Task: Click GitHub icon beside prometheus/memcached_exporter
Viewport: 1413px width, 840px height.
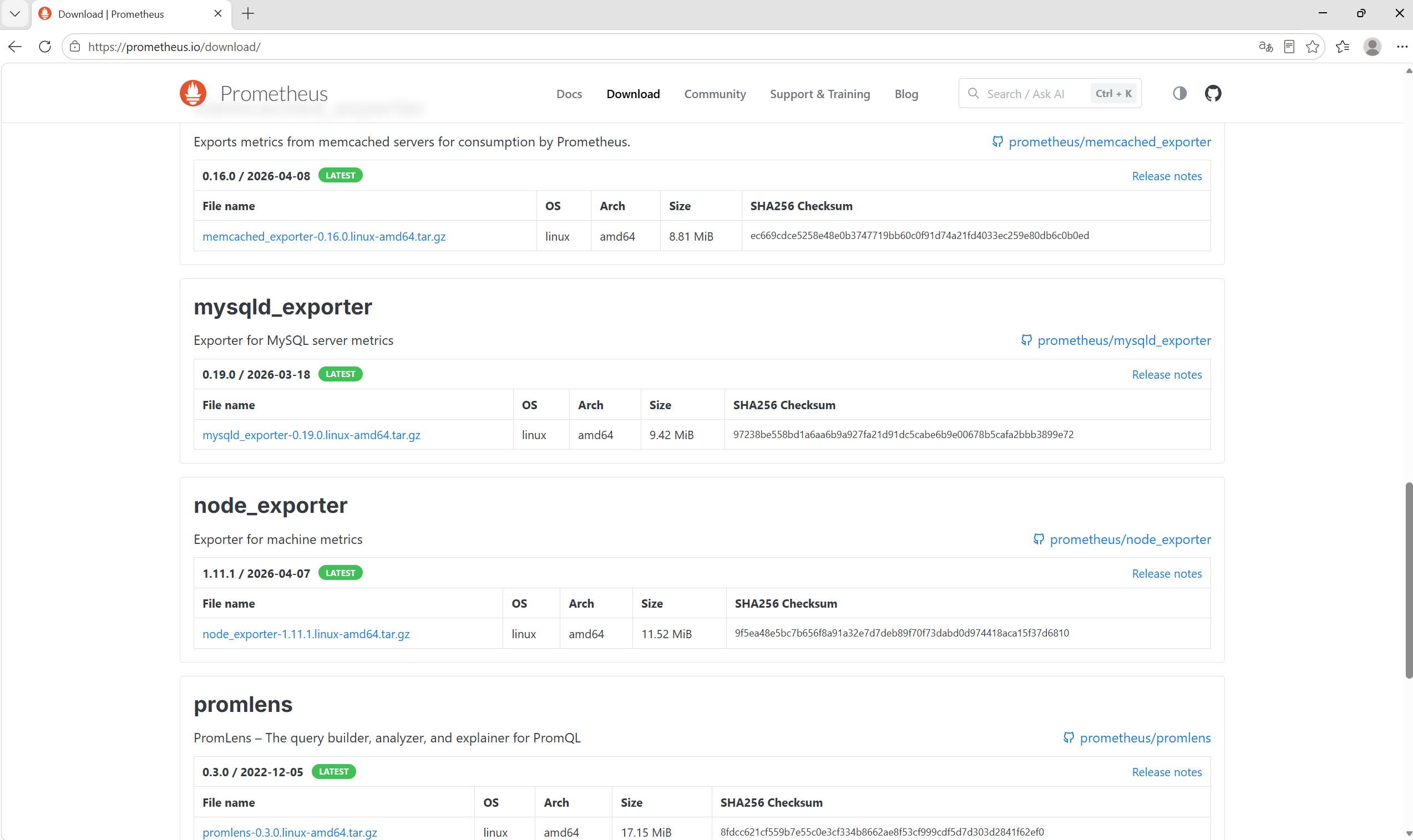Action: tap(997, 141)
